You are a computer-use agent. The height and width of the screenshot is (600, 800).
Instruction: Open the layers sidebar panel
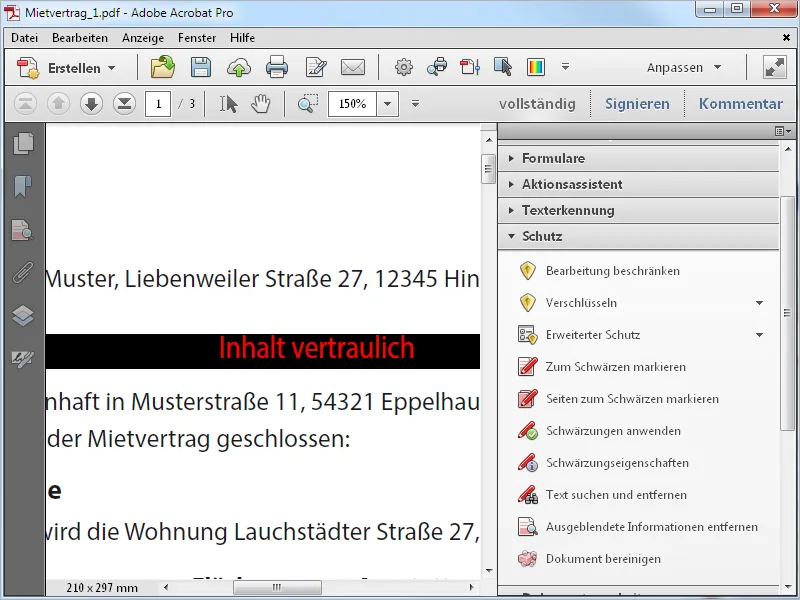click(23, 315)
